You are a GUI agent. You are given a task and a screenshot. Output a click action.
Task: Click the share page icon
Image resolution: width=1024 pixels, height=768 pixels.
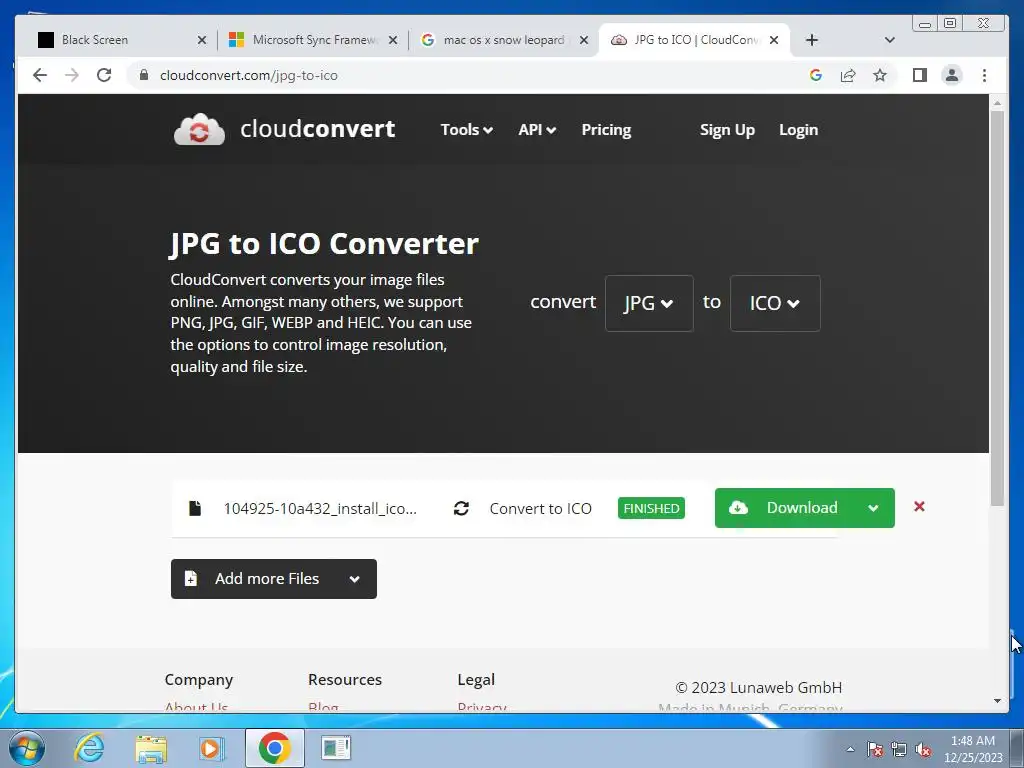tap(848, 75)
